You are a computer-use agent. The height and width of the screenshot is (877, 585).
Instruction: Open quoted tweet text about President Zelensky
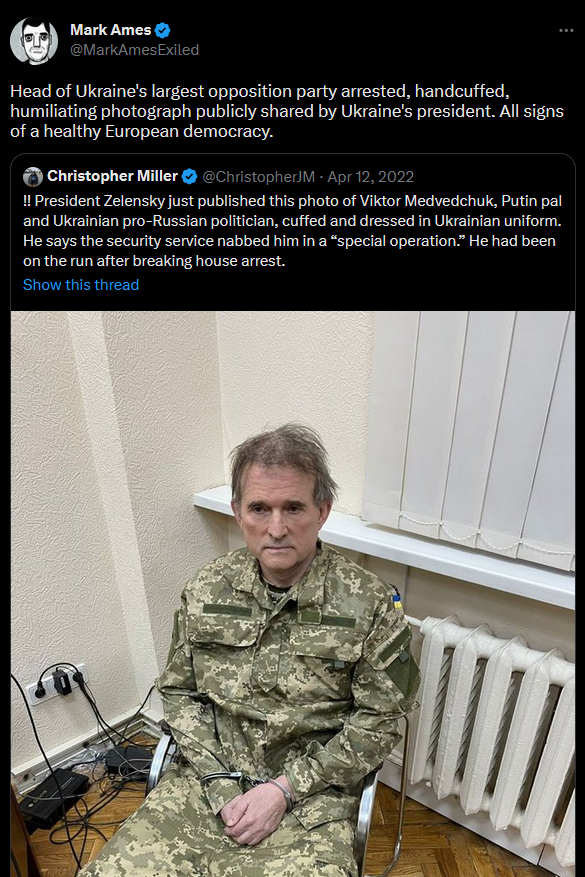(292, 230)
